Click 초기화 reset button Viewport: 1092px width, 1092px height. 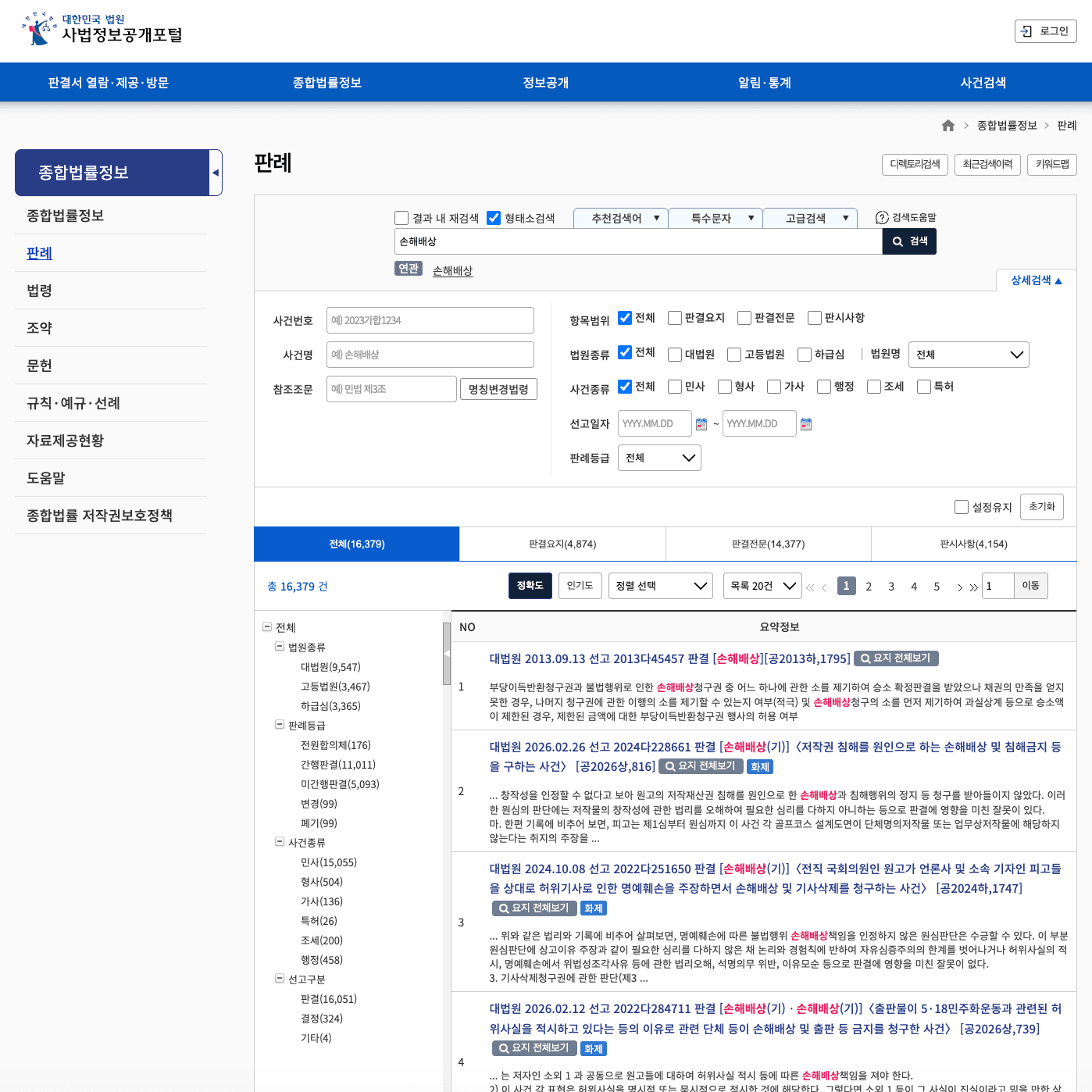(1041, 507)
